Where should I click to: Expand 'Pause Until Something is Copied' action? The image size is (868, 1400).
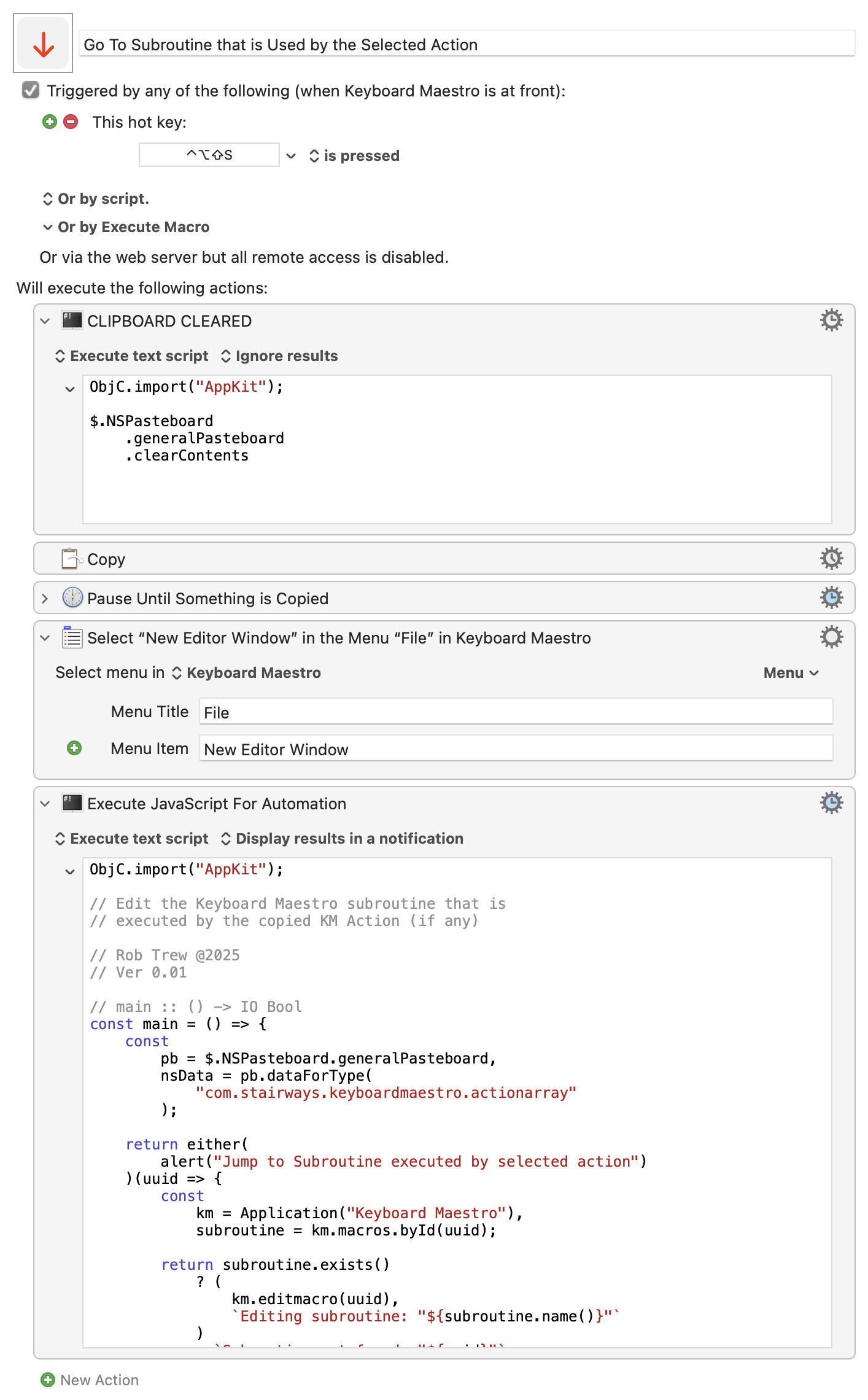(45, 599)
